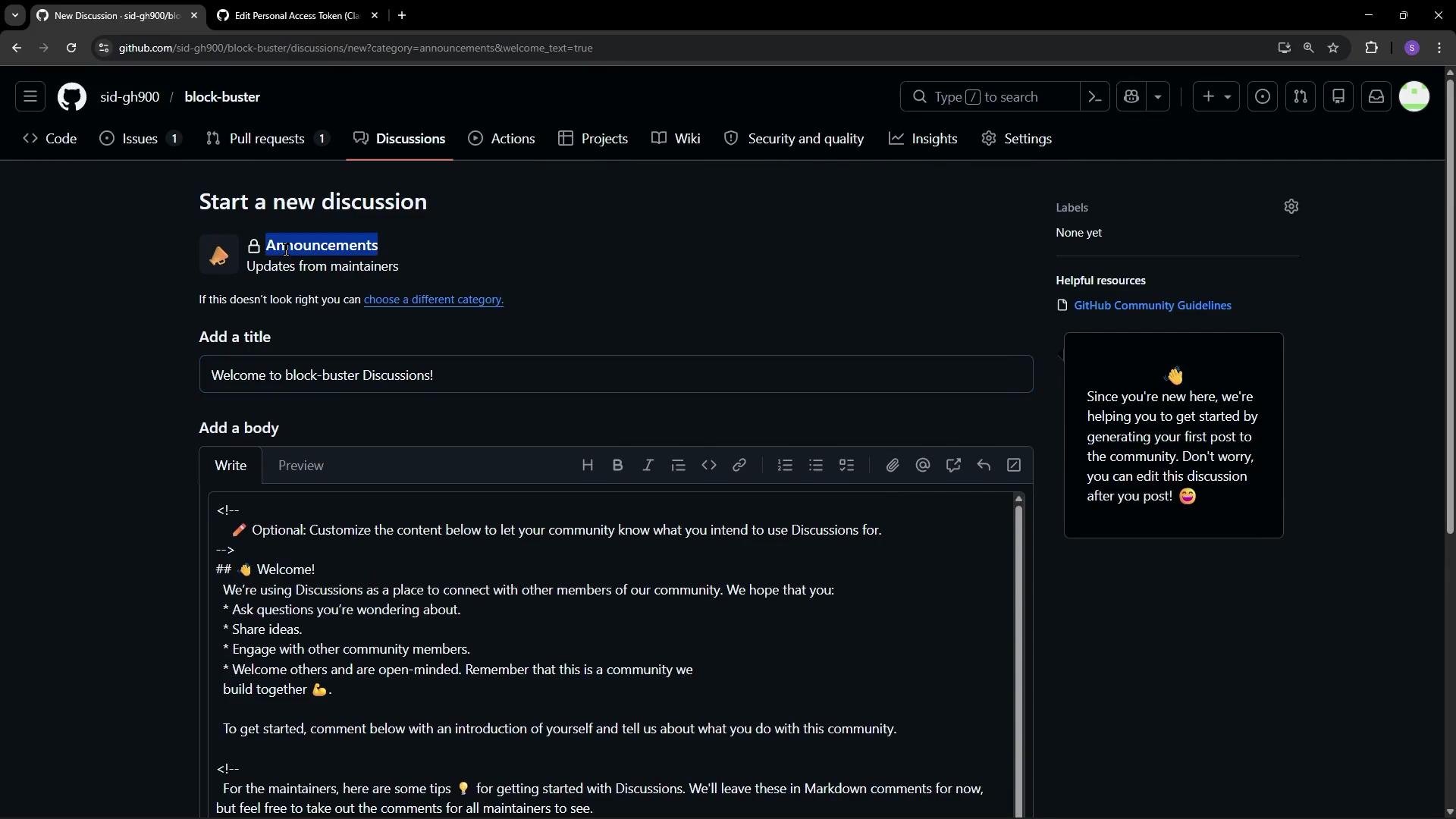Select the Write tab of the editor

231,466
